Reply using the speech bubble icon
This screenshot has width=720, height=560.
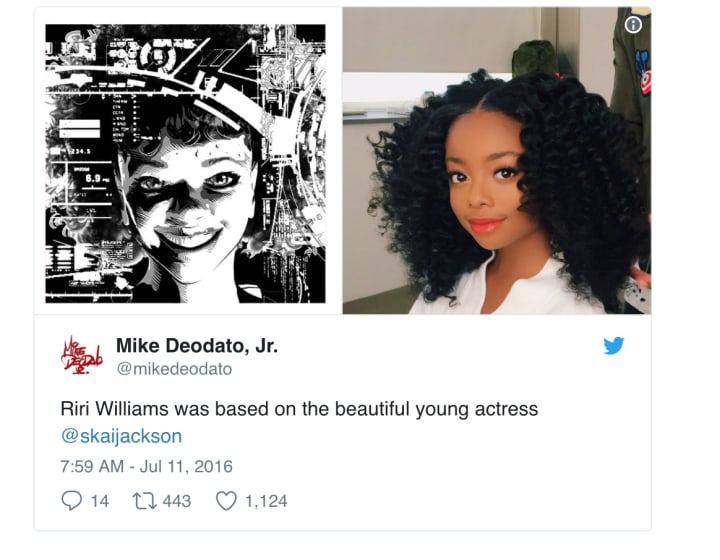[x=71, y=500]
